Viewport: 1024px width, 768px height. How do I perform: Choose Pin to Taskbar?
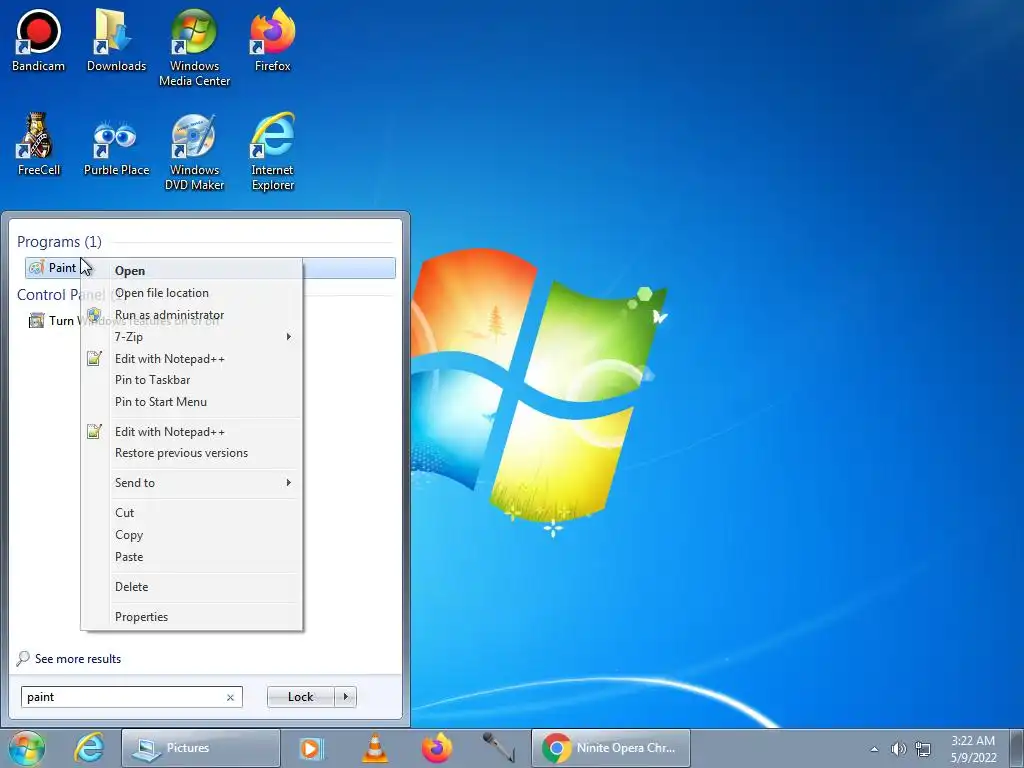[x=192, y=379]
